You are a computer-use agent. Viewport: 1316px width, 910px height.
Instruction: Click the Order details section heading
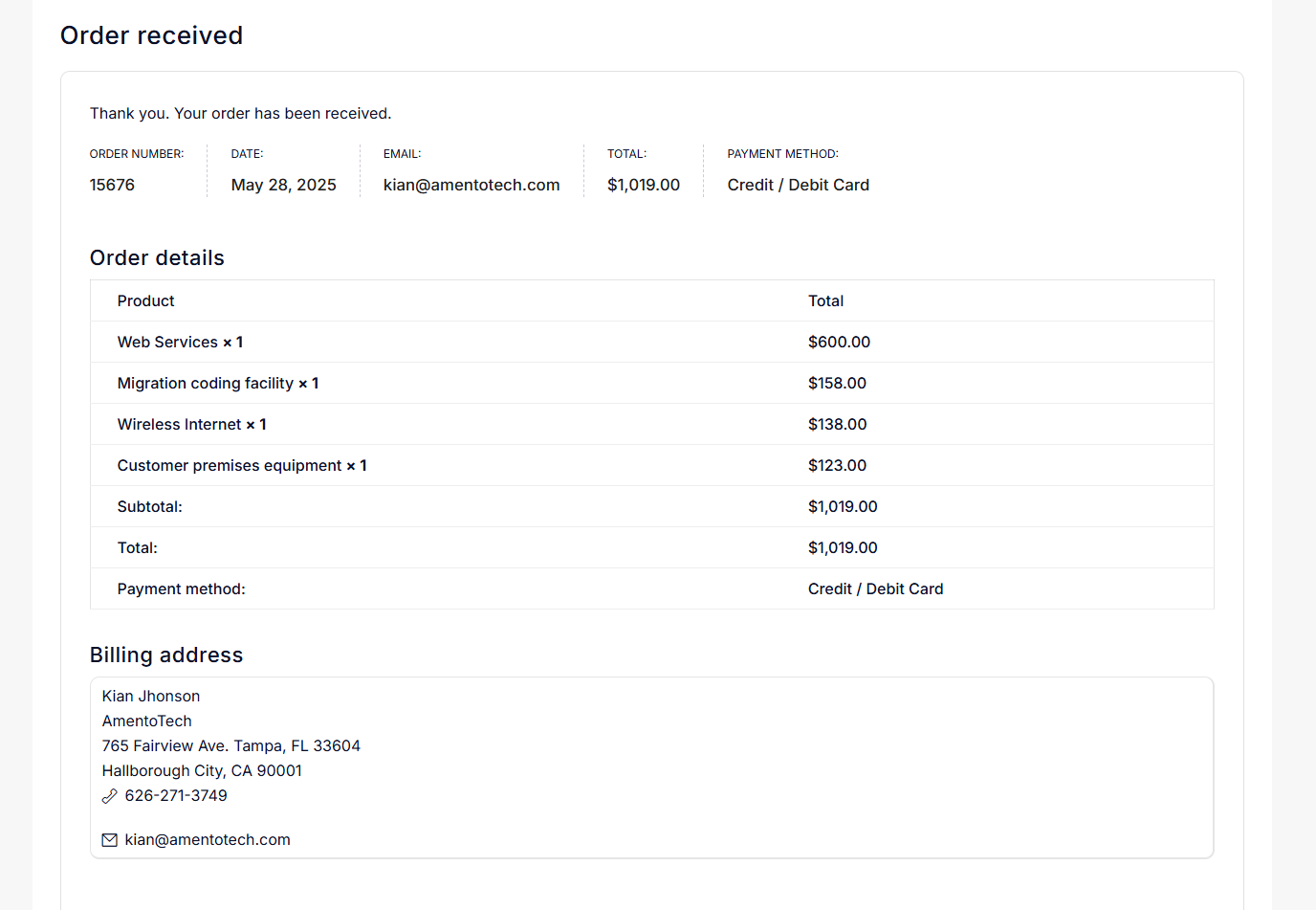point(157,258)
